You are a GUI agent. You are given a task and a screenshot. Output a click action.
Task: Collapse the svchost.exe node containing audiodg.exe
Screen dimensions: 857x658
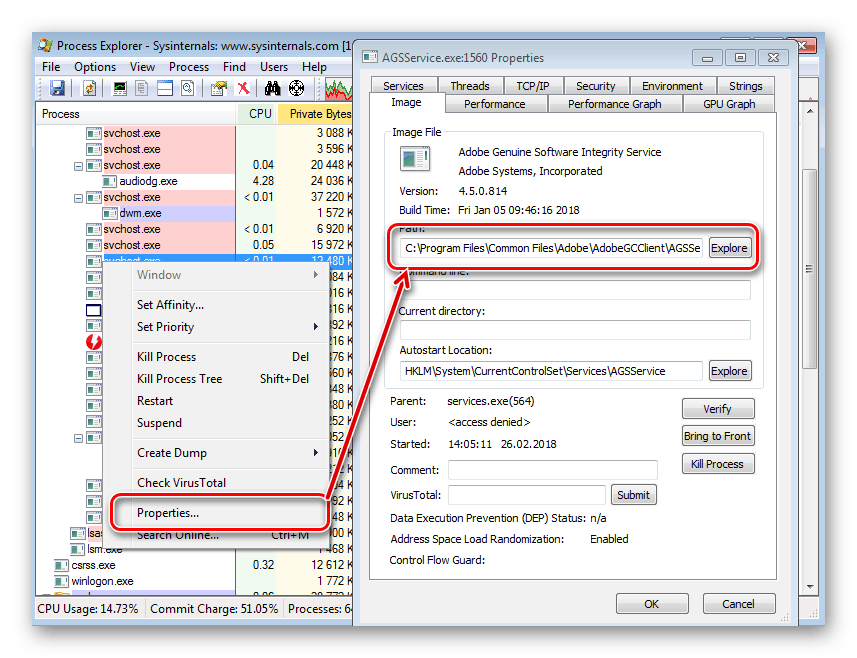pyautogui.click(x=79, y=166)
